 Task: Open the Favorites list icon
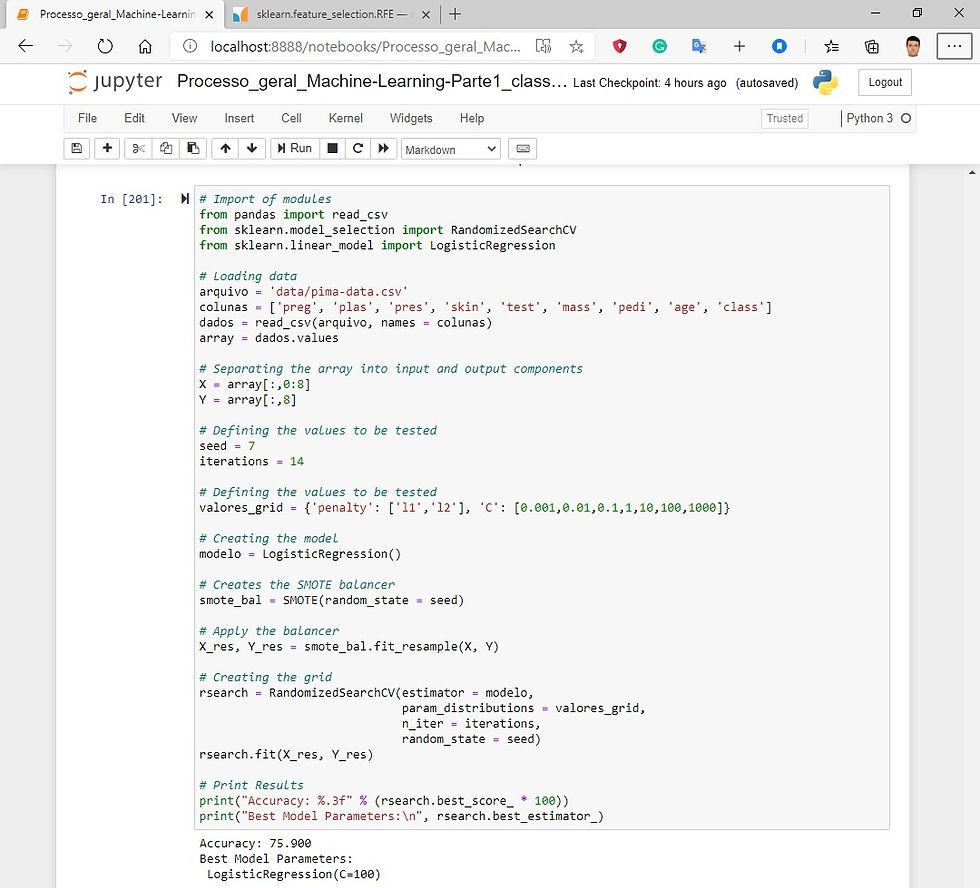tap(831, 46)
